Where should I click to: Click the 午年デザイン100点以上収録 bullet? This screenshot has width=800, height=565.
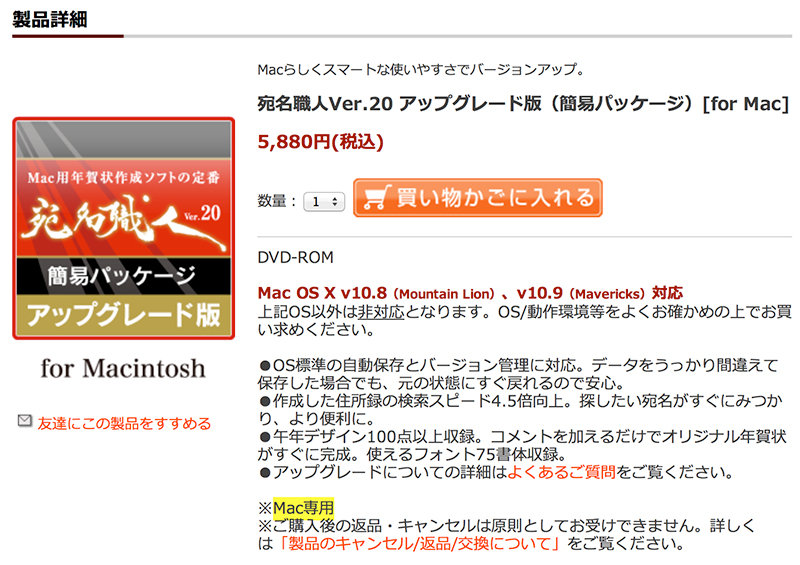[521, 445]
